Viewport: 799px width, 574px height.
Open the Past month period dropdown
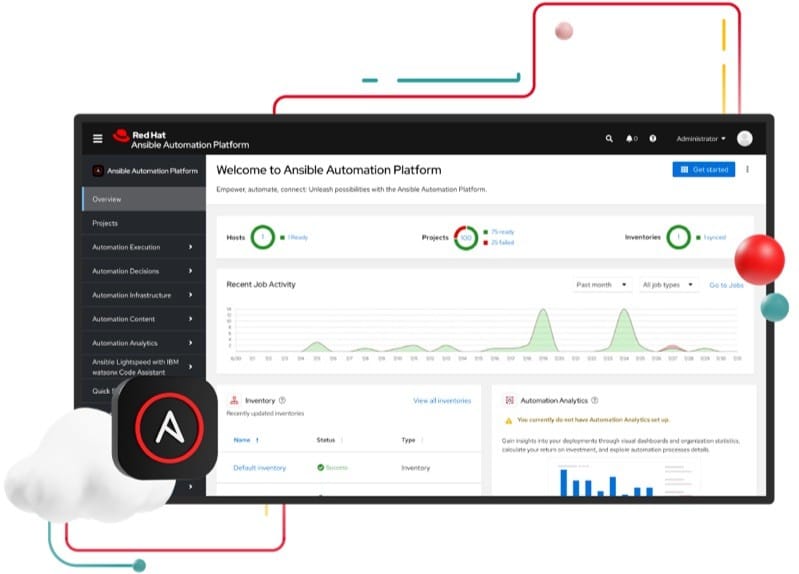[601, 284]
